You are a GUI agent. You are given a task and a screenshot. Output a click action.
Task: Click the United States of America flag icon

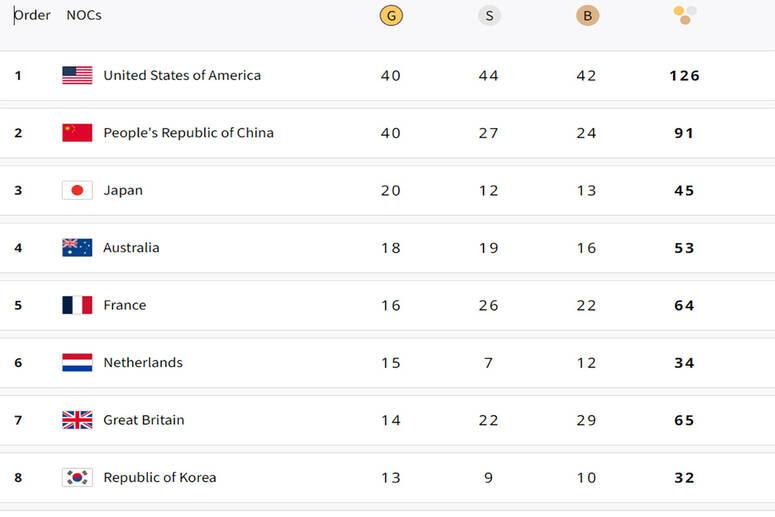coord(77,75)
